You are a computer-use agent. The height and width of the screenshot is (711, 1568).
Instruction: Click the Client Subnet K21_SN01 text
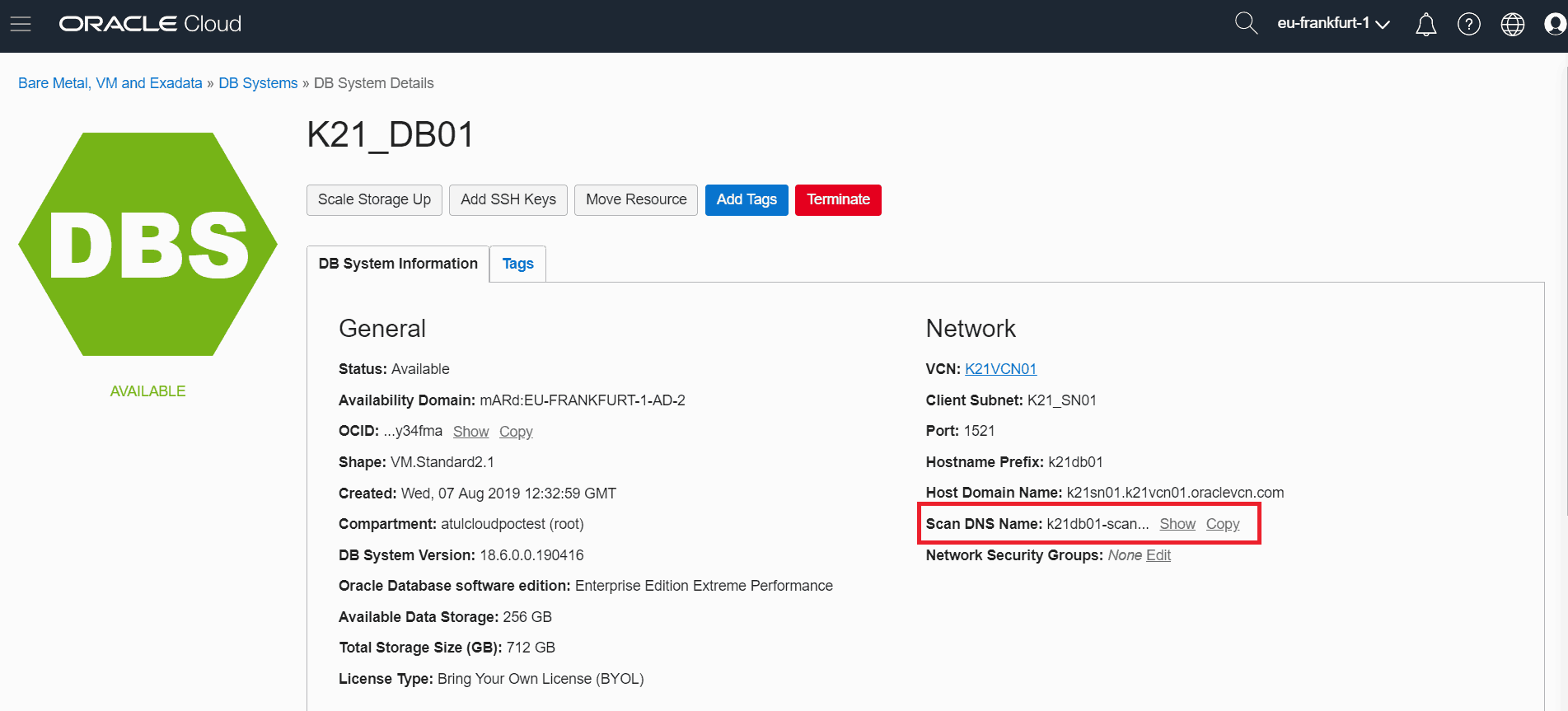[x=1061, y=400]
